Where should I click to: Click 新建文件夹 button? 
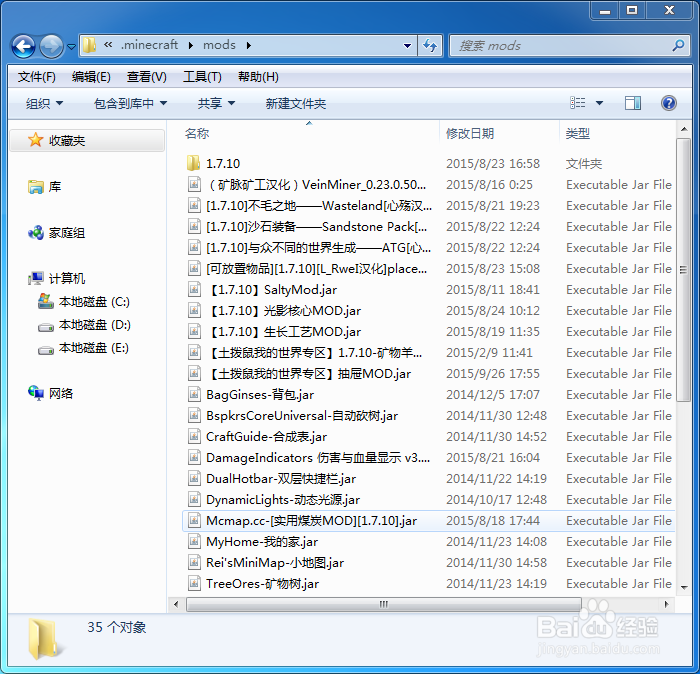coord(296,104)
